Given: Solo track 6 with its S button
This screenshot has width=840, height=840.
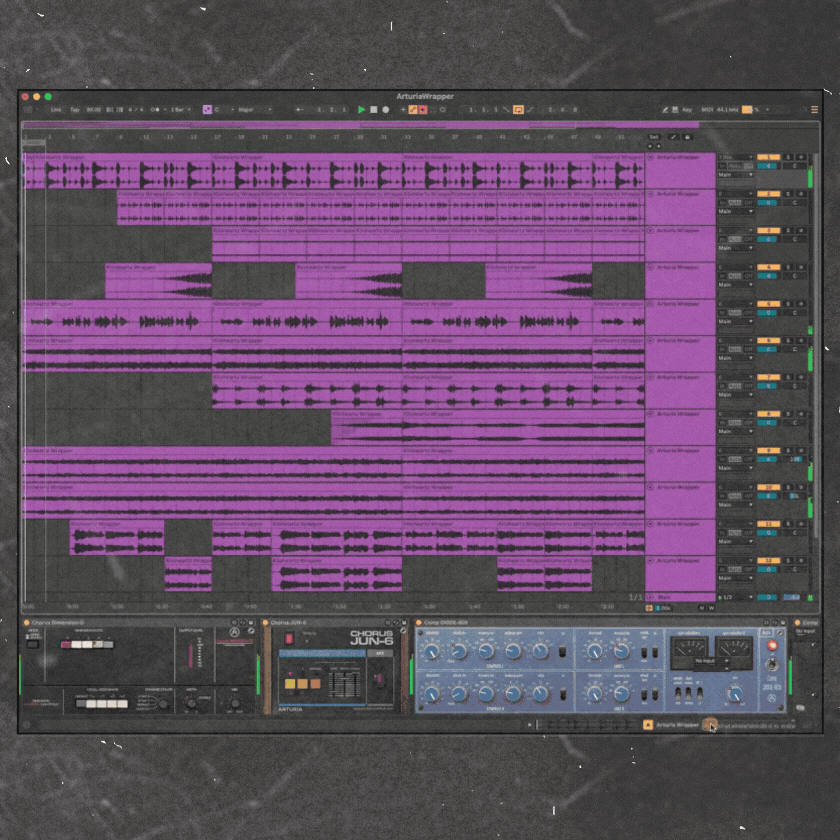Looking at the screenshot, I should pos(789,341).
